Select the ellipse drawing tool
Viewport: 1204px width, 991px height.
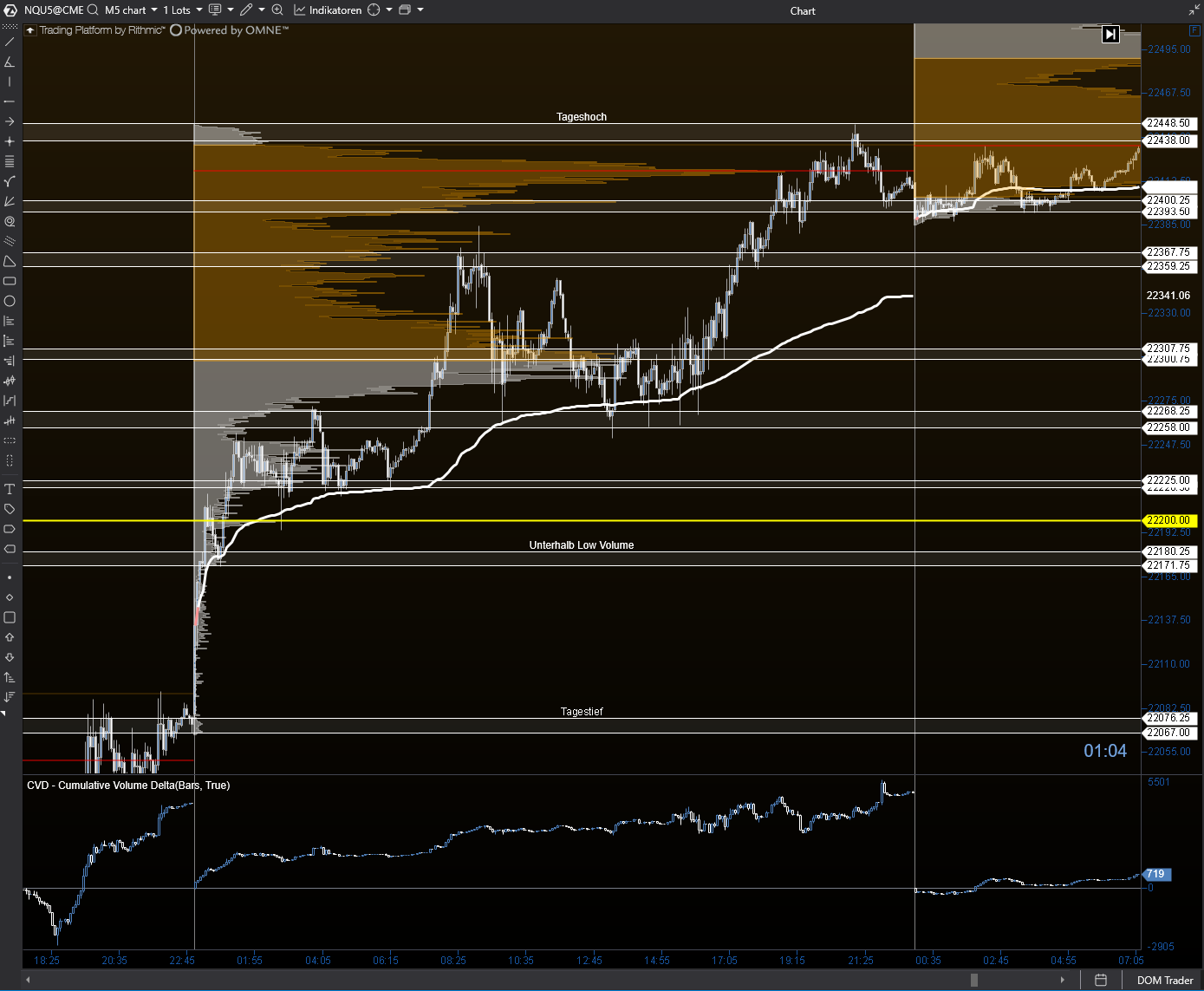[x=10, y=302]
